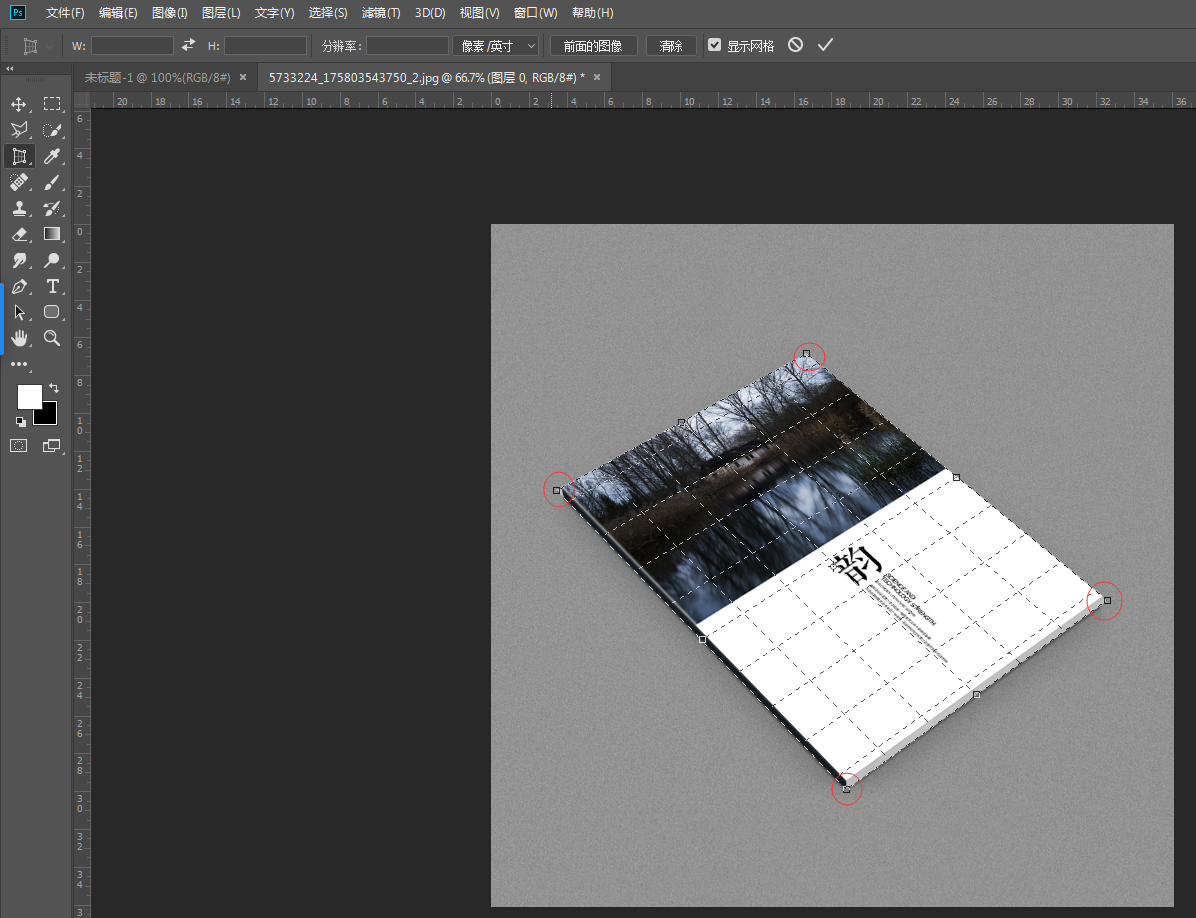Viewport: 1196px width, 918px height.
Task: Open the Edit Toolbar three-dots menu
Action: (x=19, y=364)
